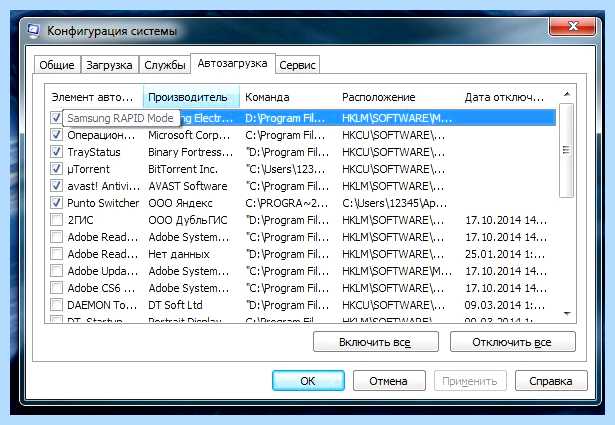Enable the 2ГИС startup checkbox

[x=56, y=220]
